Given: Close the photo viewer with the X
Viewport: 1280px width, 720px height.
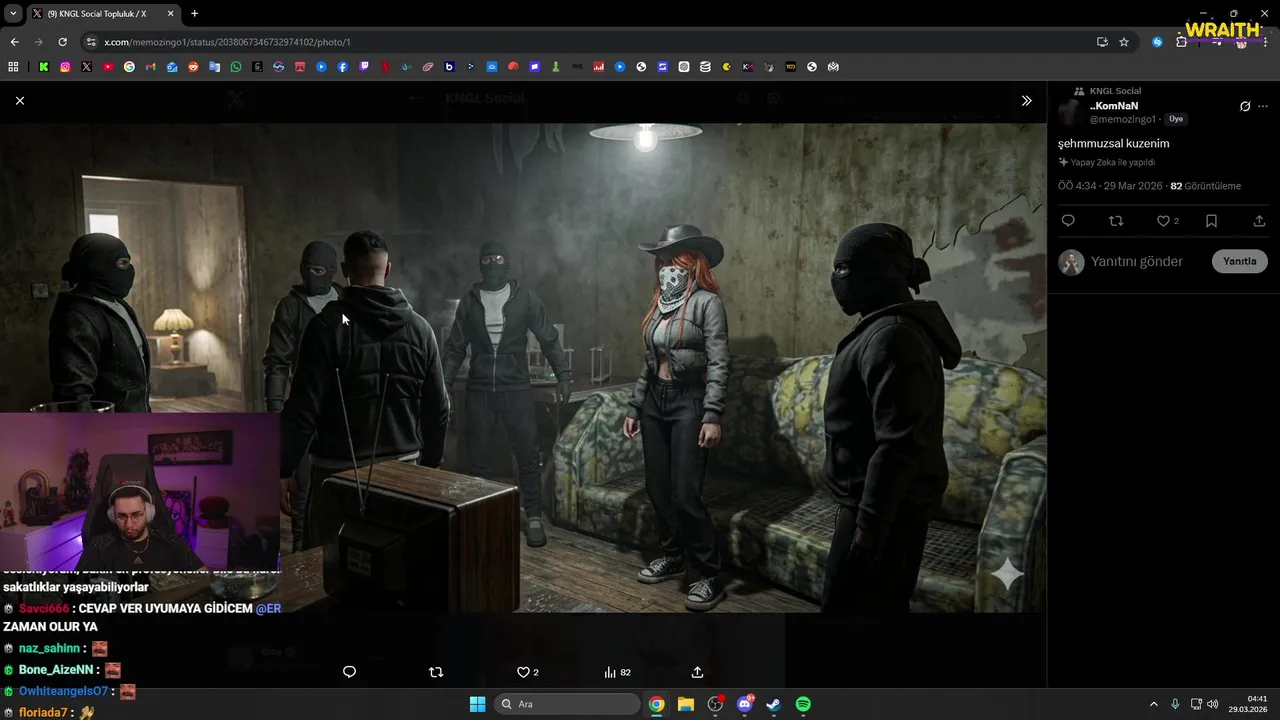Looking at the screenshot, I should (20, 100).
